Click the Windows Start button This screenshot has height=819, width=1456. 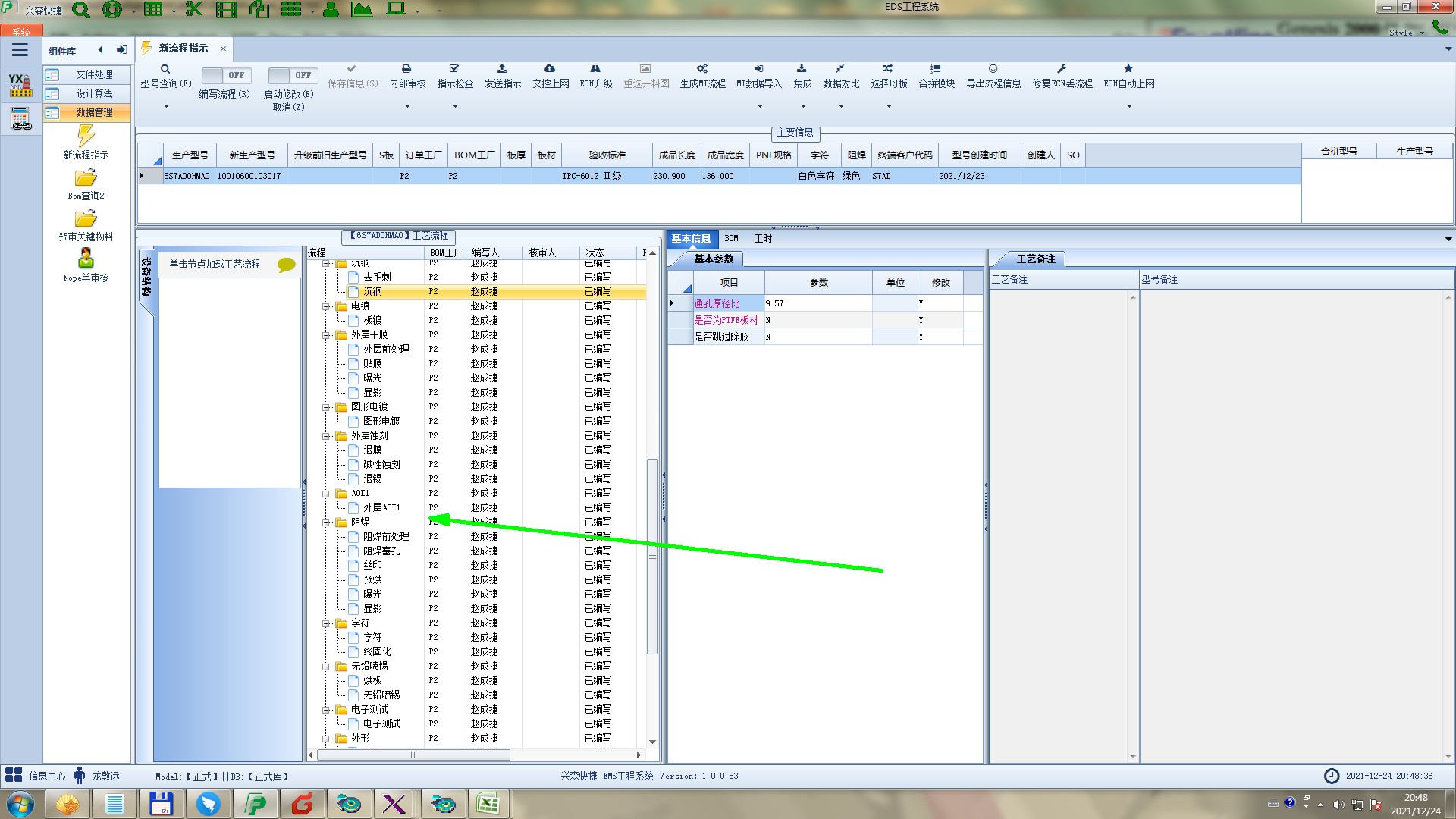pos(20,804)
